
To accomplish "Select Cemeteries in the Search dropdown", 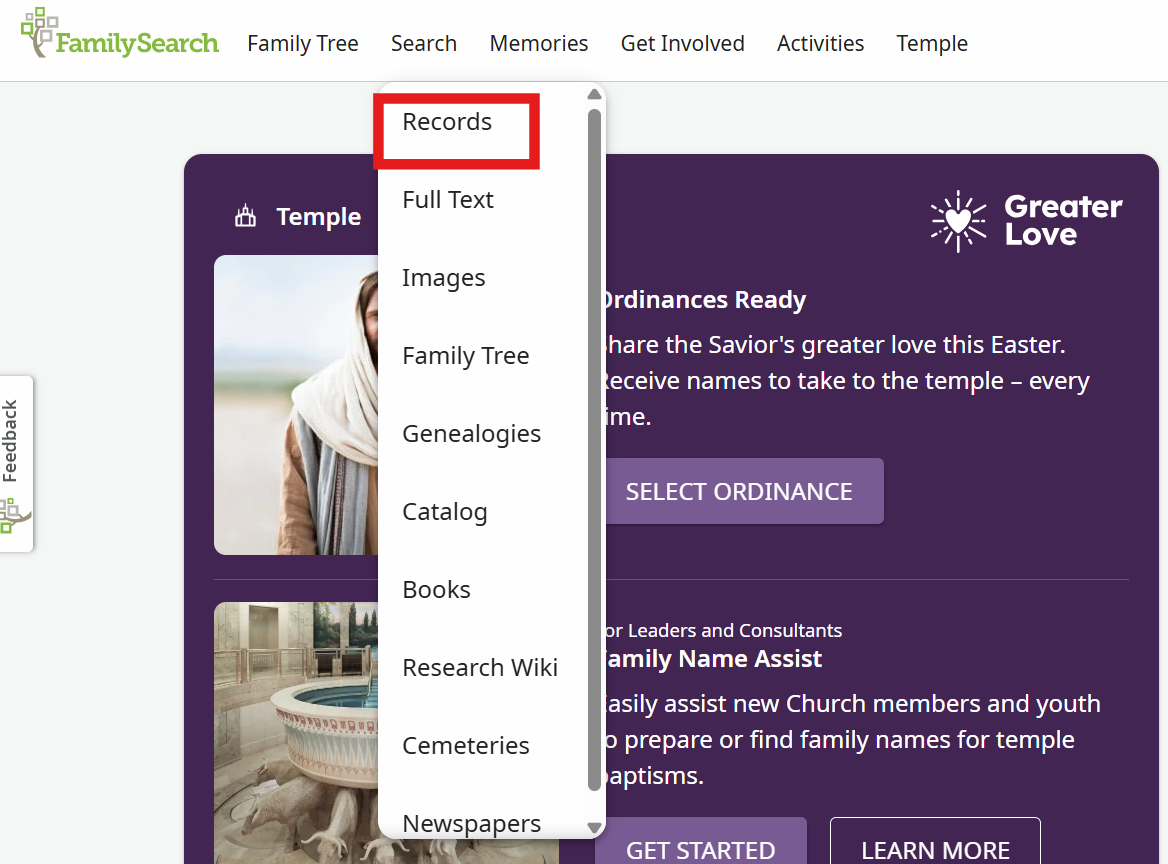I will (x=466, y=746).
